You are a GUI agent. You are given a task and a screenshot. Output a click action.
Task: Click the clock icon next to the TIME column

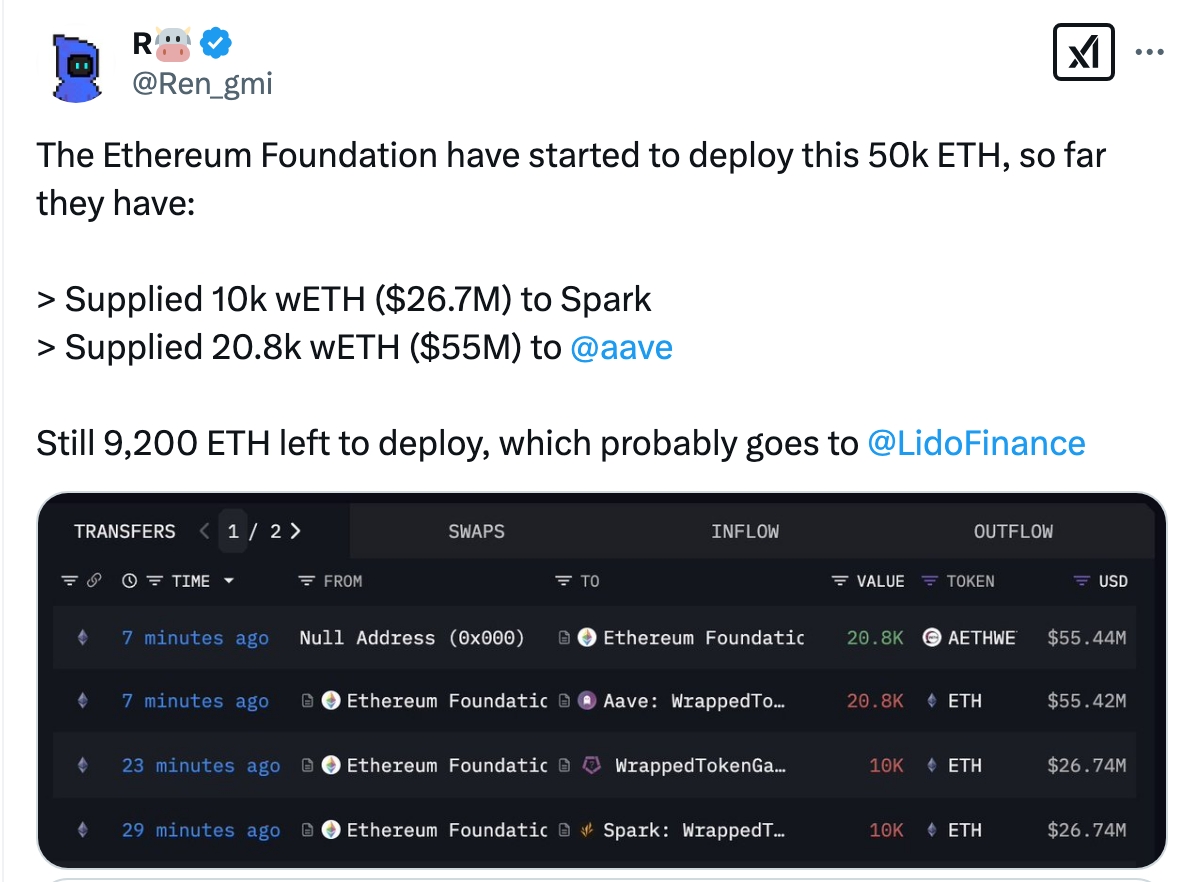coord(128,581)
